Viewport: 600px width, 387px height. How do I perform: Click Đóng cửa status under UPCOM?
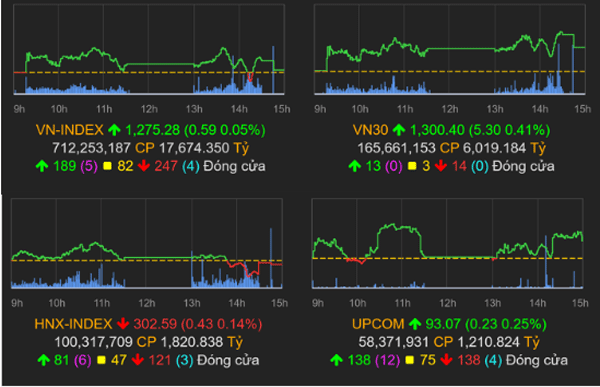(x=537, y=360)
